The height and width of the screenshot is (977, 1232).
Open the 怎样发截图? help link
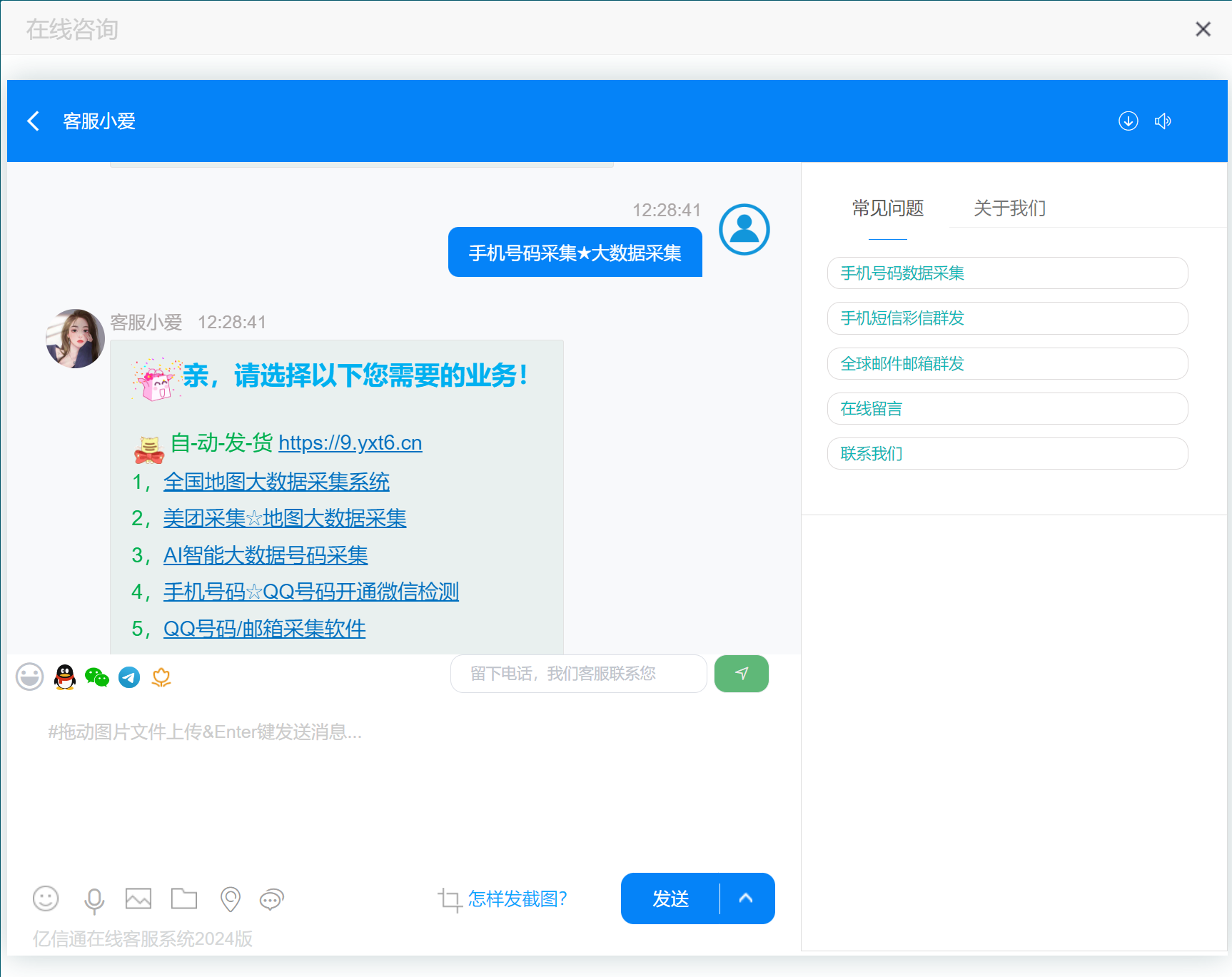[517, 899]
